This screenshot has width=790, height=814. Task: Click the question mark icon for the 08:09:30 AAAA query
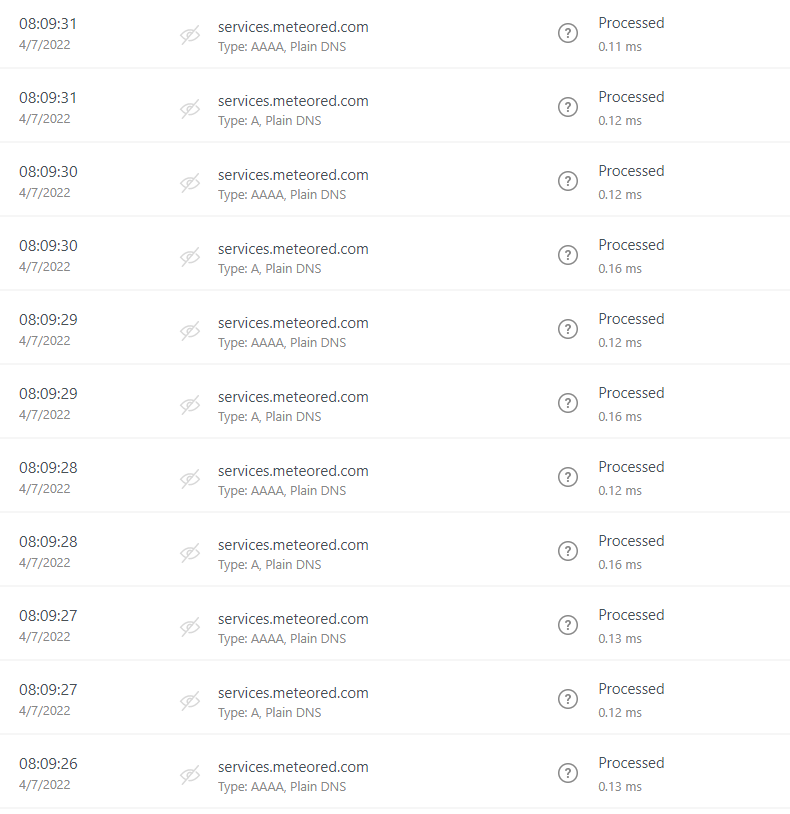point(568,181)
